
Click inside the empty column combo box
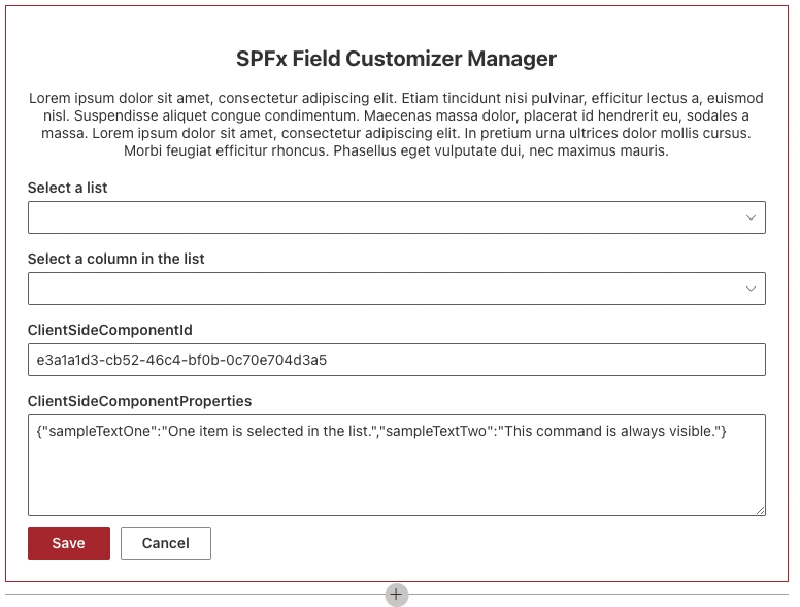300,288
